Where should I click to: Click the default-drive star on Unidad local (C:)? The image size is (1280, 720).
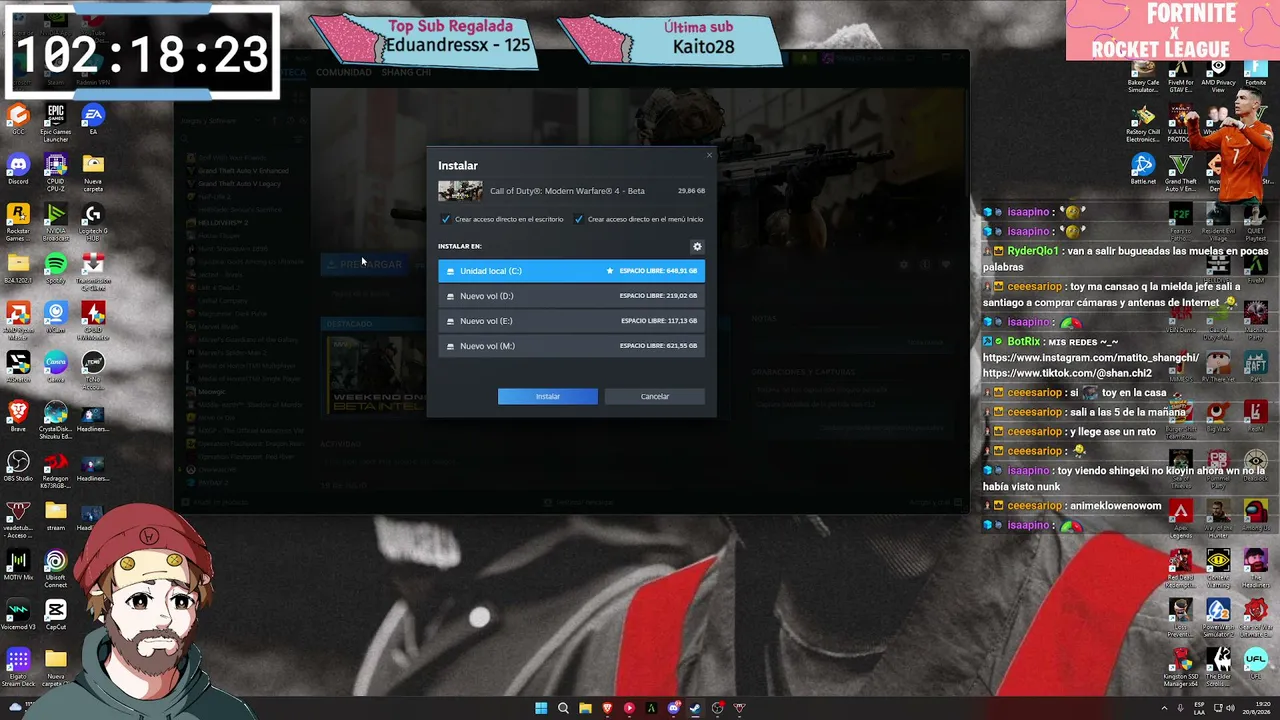[610, 271]
